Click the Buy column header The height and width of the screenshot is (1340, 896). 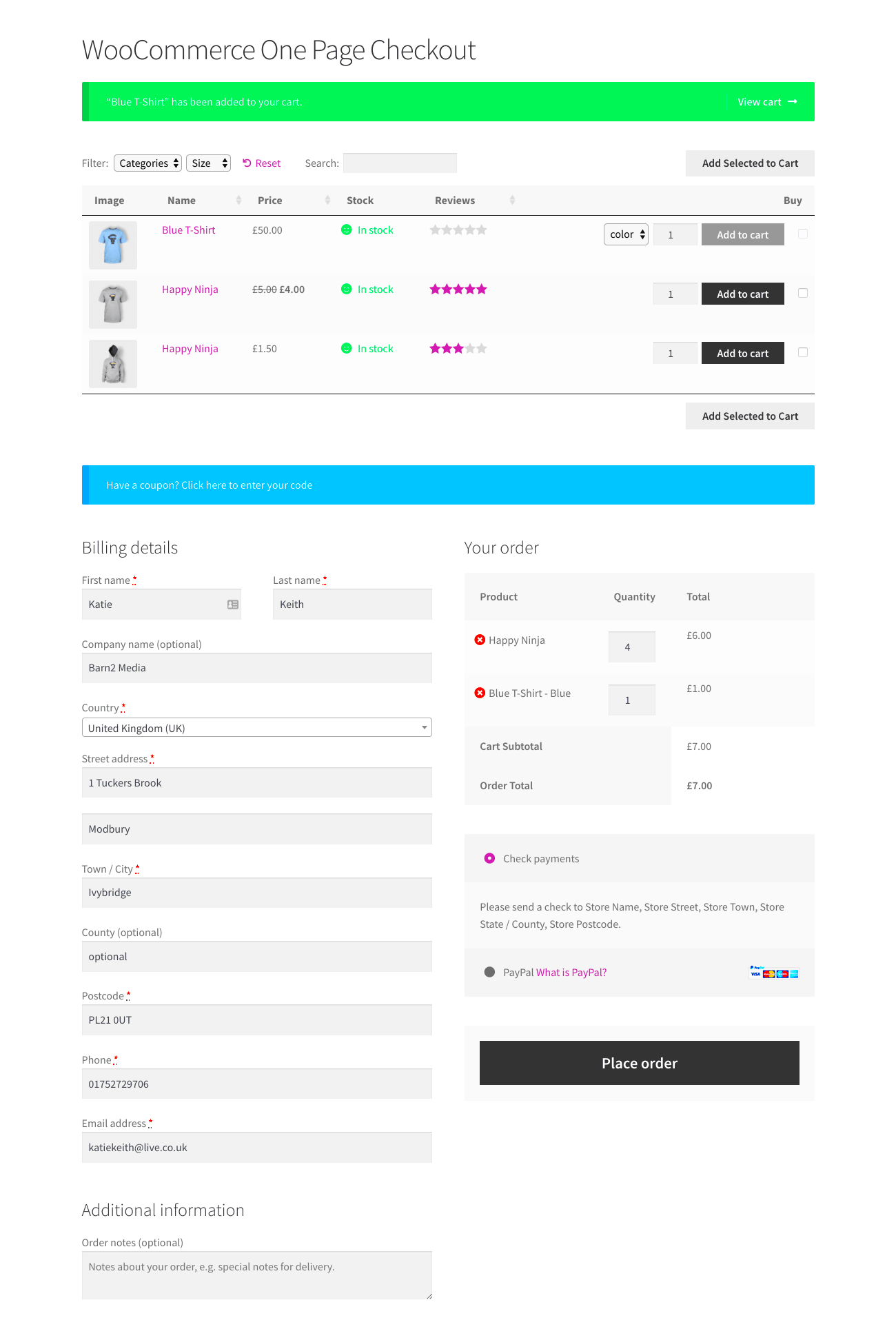coord(793,201)
